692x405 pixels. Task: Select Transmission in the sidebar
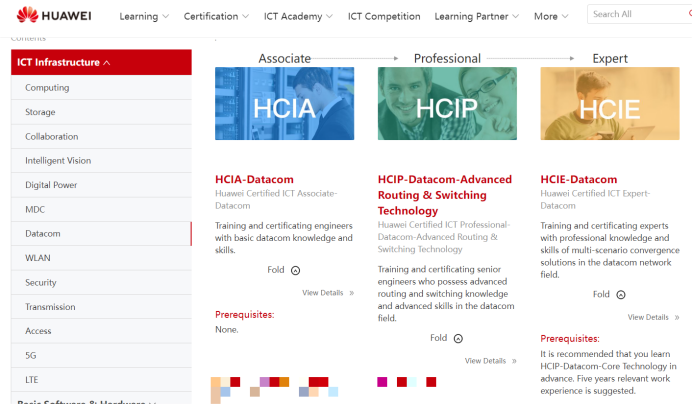pyautogui.click(x=101, y=307)
